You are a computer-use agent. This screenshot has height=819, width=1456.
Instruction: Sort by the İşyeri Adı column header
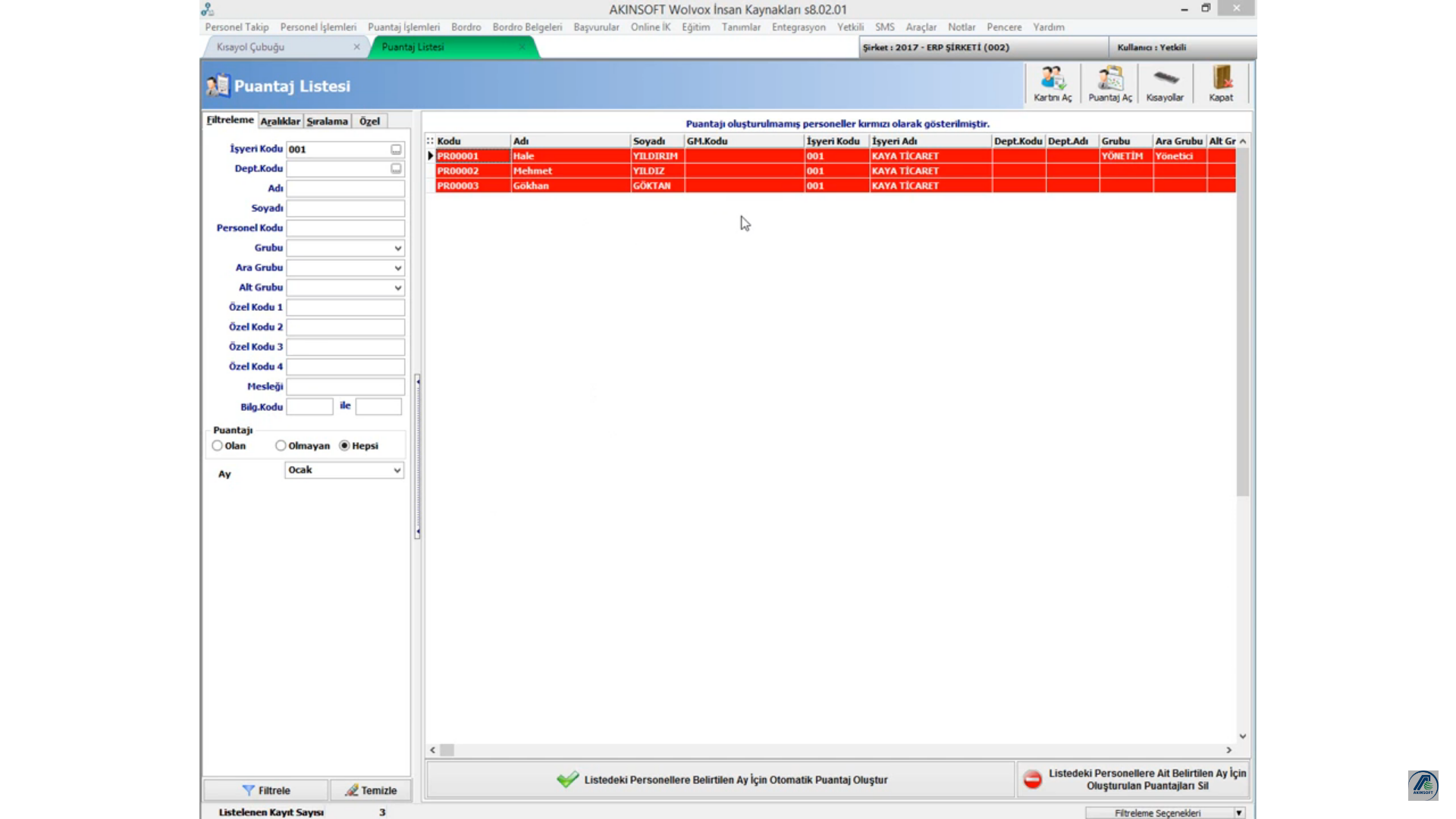[x=930, y=141]
